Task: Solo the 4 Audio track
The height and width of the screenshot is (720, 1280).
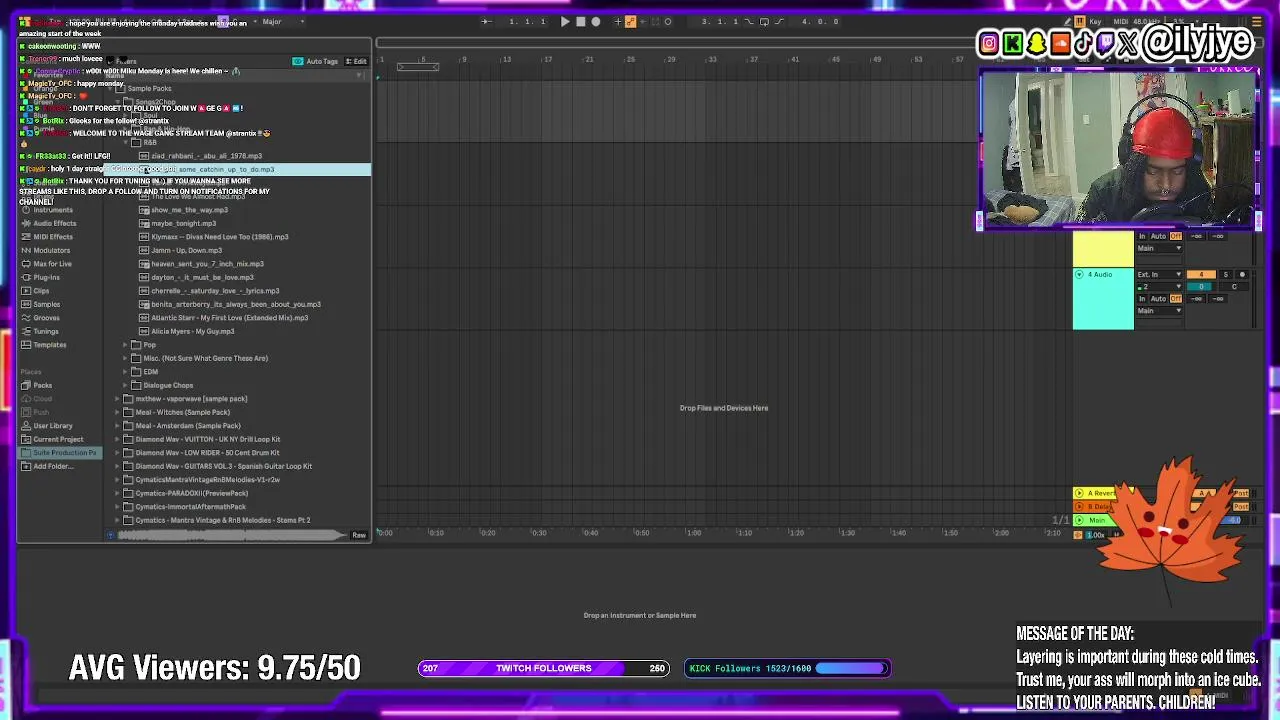Action: tap(1226, 275)
